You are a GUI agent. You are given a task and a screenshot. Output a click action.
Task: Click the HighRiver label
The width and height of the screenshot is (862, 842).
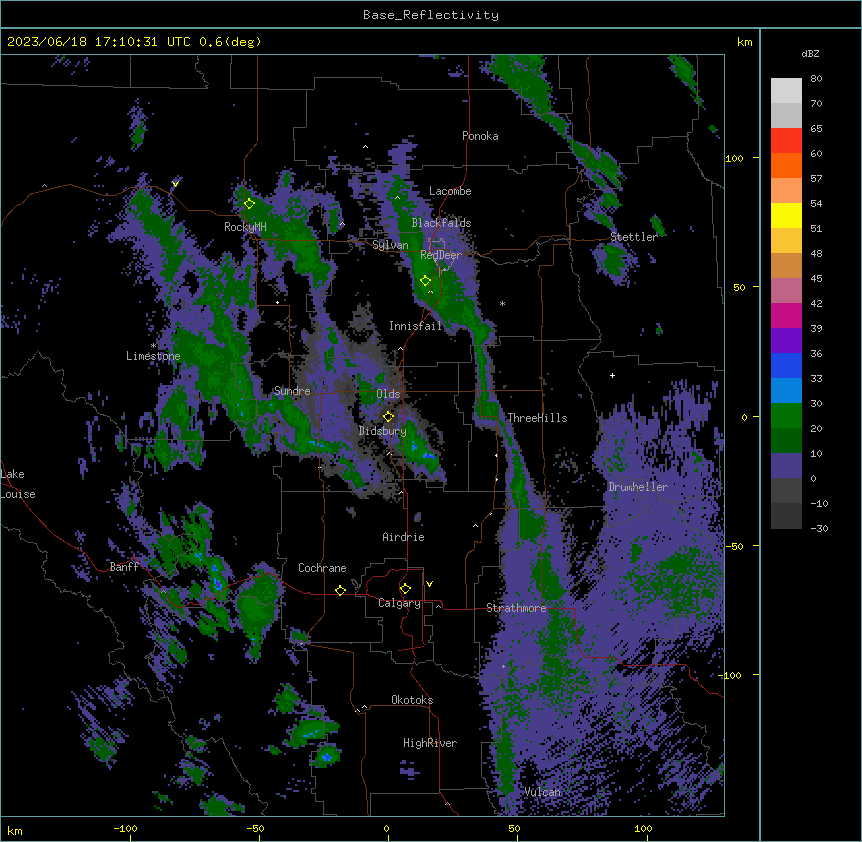pyautogui.click(x=430, y=743)
